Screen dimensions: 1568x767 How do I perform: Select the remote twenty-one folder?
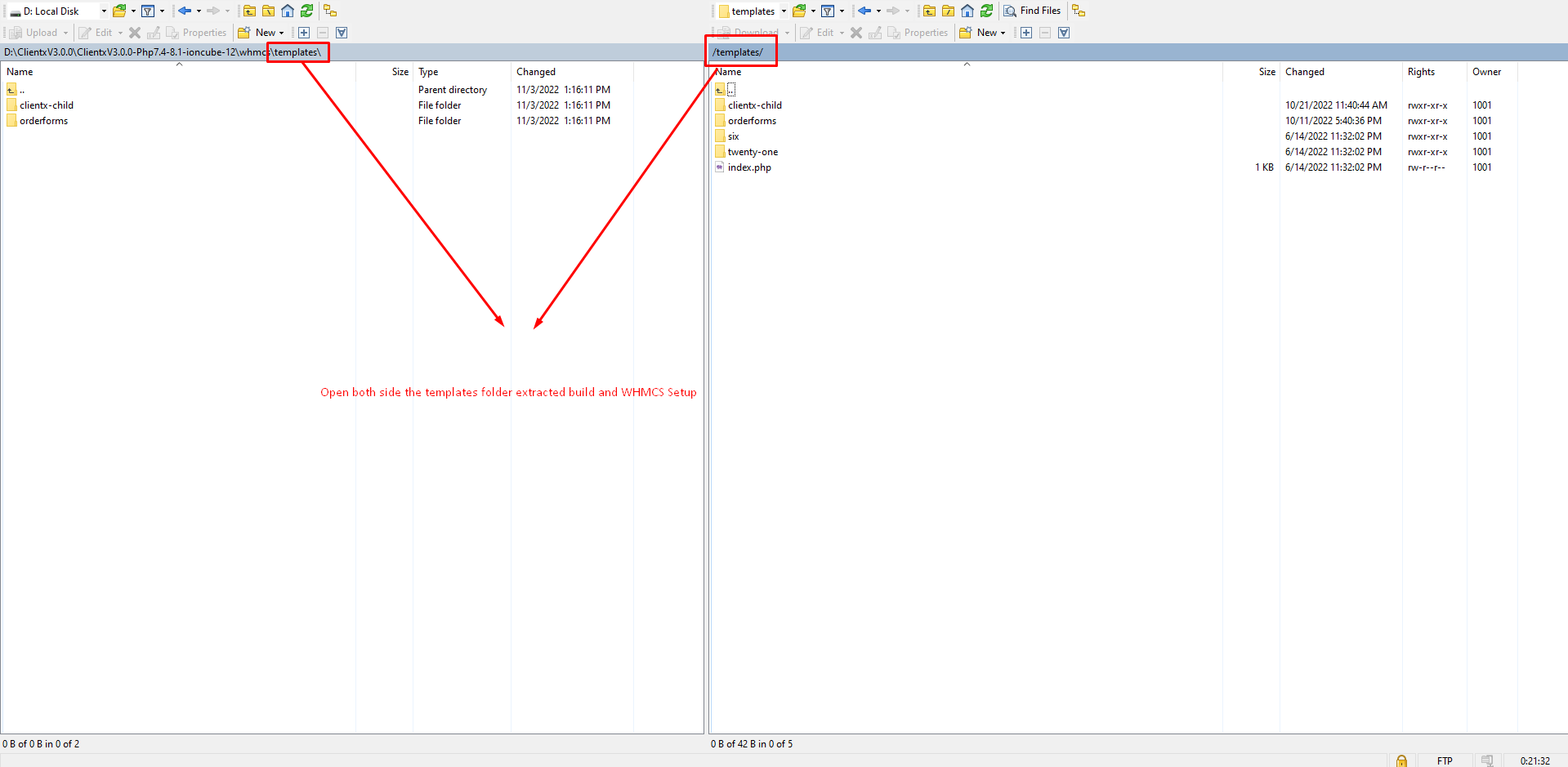click(x=753, y=152)
